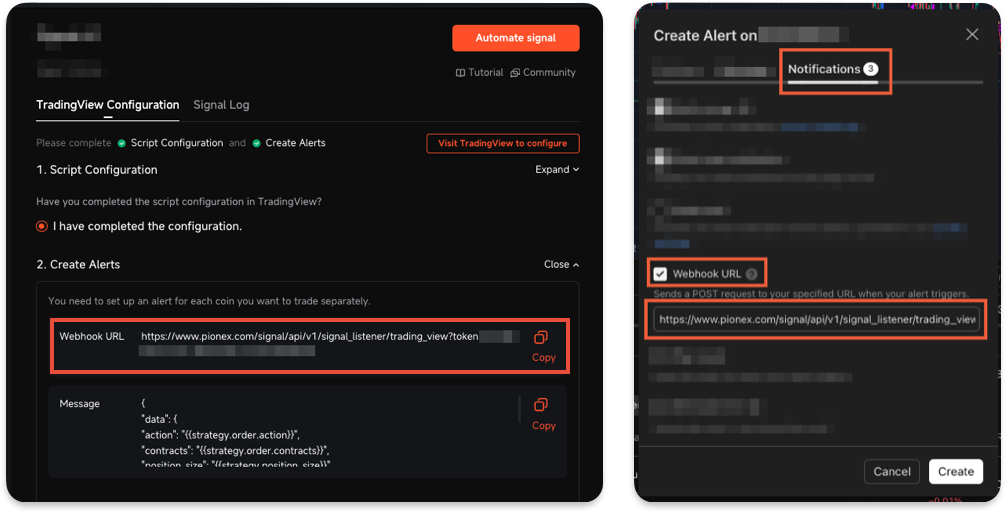The width and height of the screenshot is (1008, 512).
Task: Click the message box scrollbar
Action: pos(519,410)
